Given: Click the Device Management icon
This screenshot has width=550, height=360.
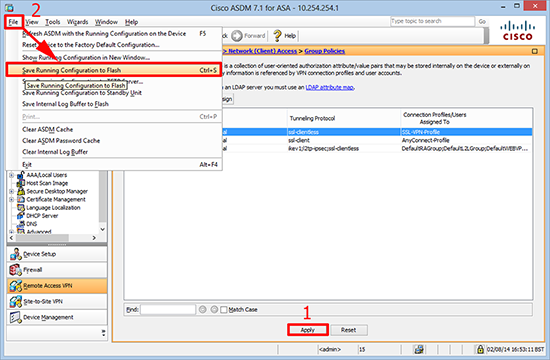Looking at the screenshot, I should coord(15,317).
